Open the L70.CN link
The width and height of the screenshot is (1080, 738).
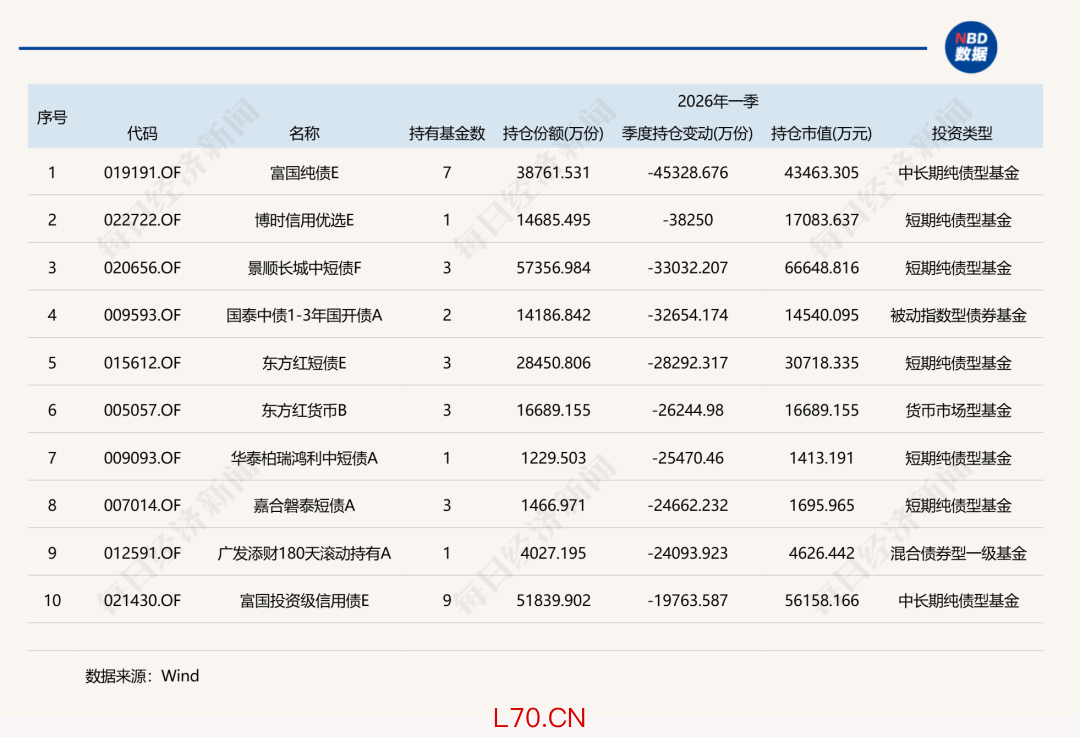click(x=539, y=717)
